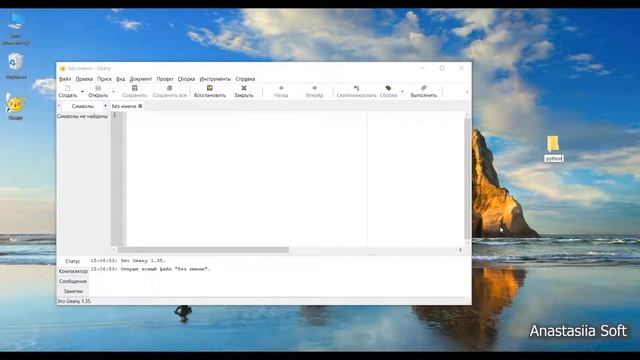Open the Файл menu
Screen dimensions: 640x360
click(x=65, y=79)
